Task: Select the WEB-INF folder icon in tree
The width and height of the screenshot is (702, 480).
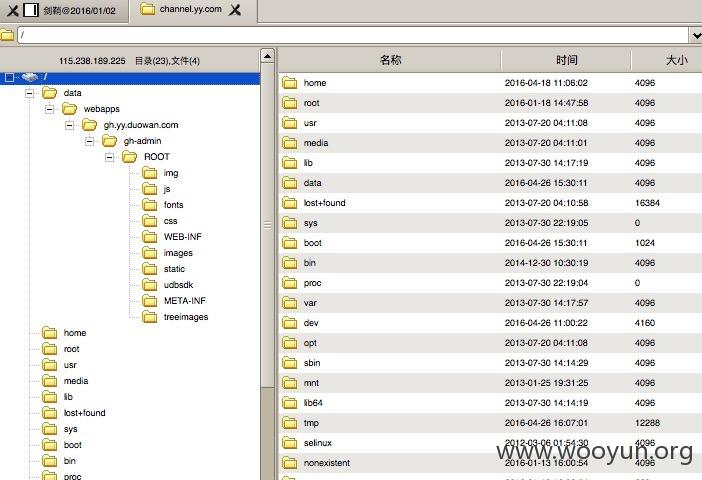Action: tap(150, 237)
